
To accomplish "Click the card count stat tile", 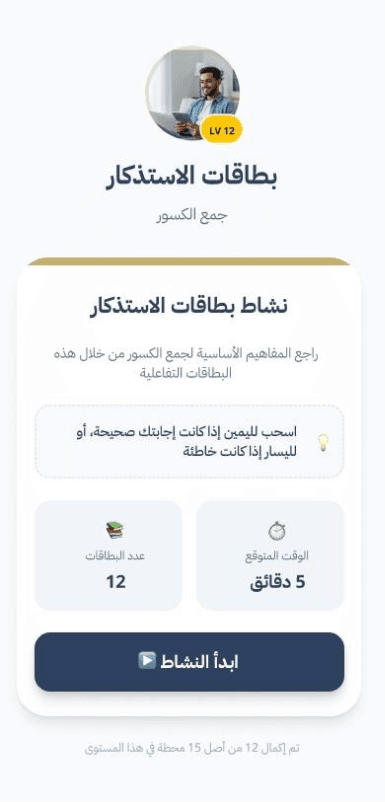I will point(108,555).
